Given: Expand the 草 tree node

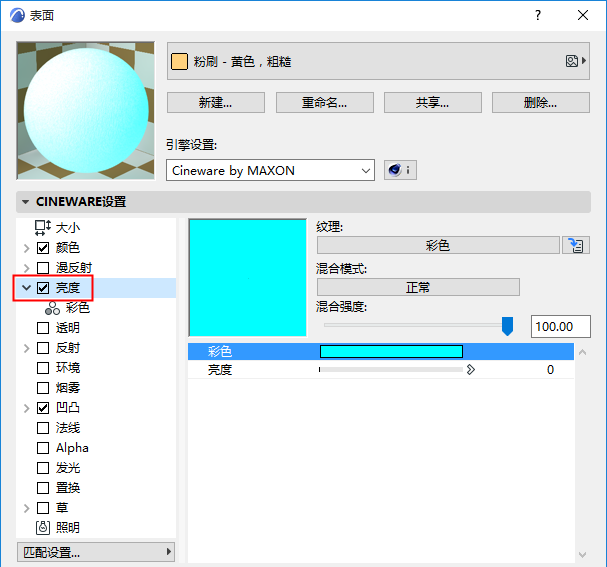Looking at the screenshot, I should click(26, 508).
